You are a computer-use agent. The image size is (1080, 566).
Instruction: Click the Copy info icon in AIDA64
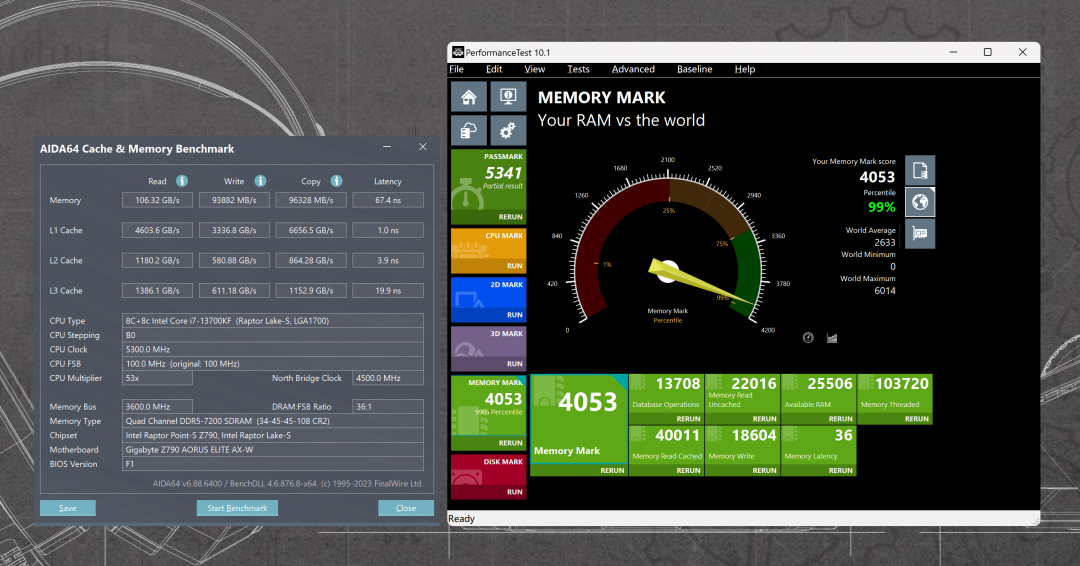(x=336, y=181)
